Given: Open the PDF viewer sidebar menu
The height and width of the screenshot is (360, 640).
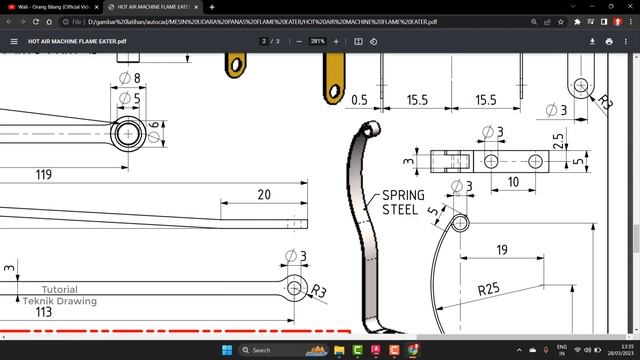Looking at the screenshot, I should click(x=14, y=41).
